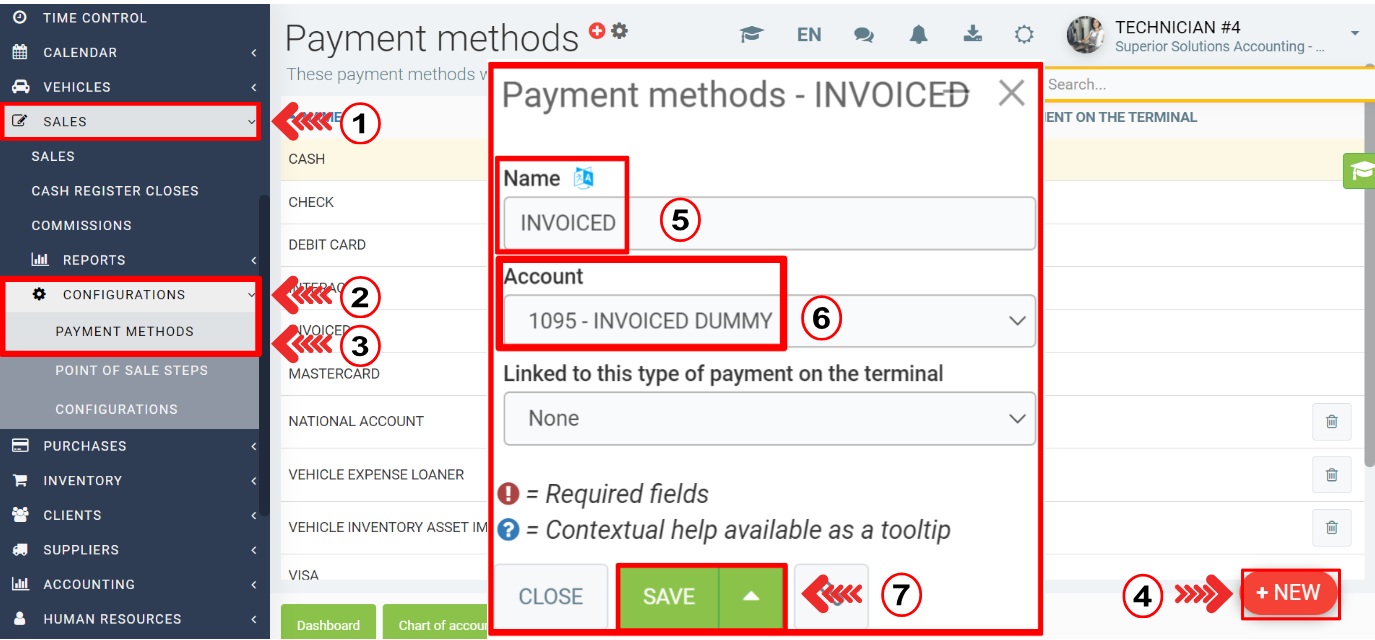Open the Save options arrow
The image size is (1375, 640).
tap(751, 596)
